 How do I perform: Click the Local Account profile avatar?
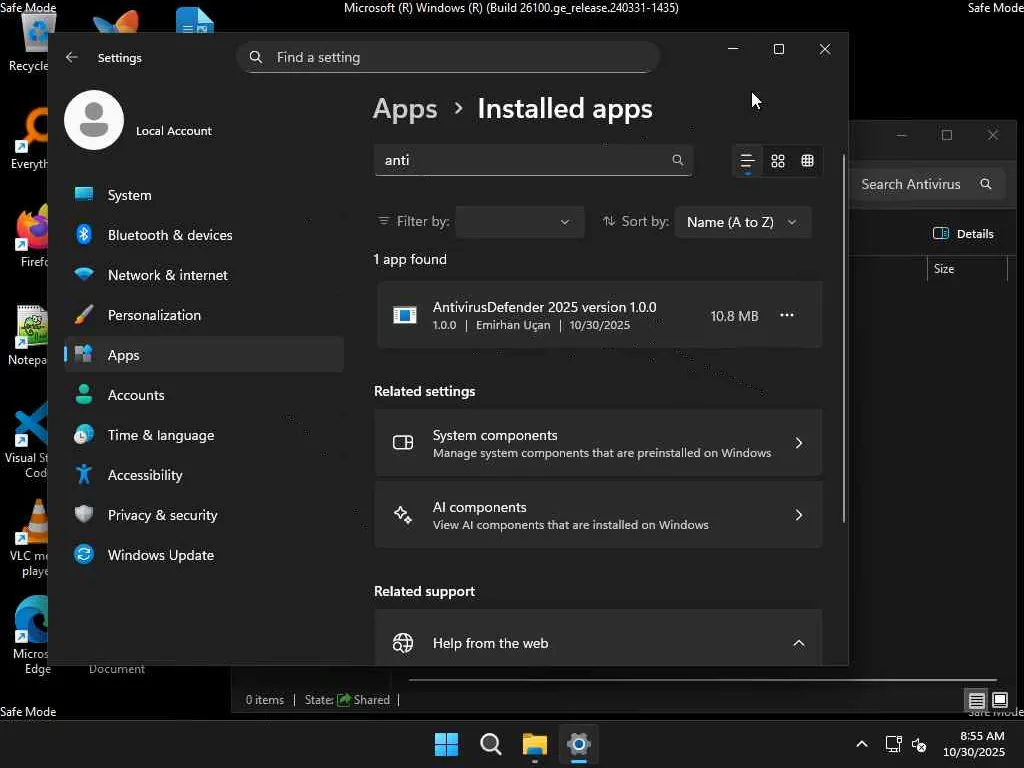[94, 120]
